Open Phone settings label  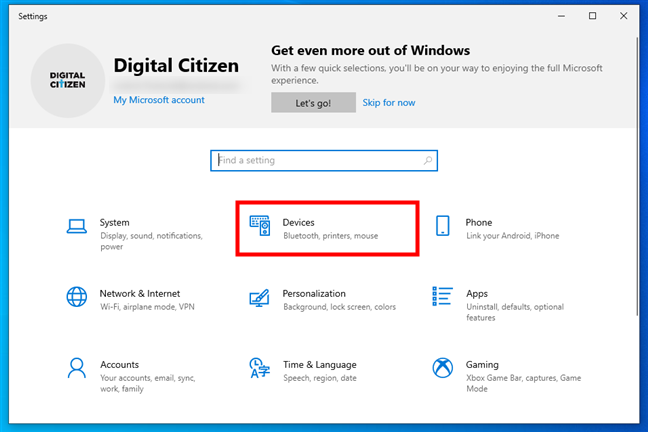pyautogui.click(x=479, y=222)
